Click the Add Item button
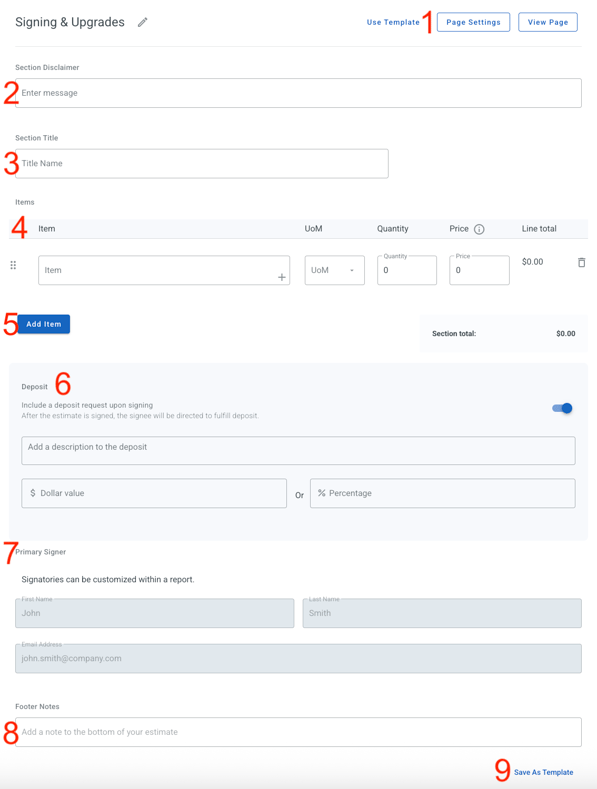The image size is (597, 789). [44, 324]
